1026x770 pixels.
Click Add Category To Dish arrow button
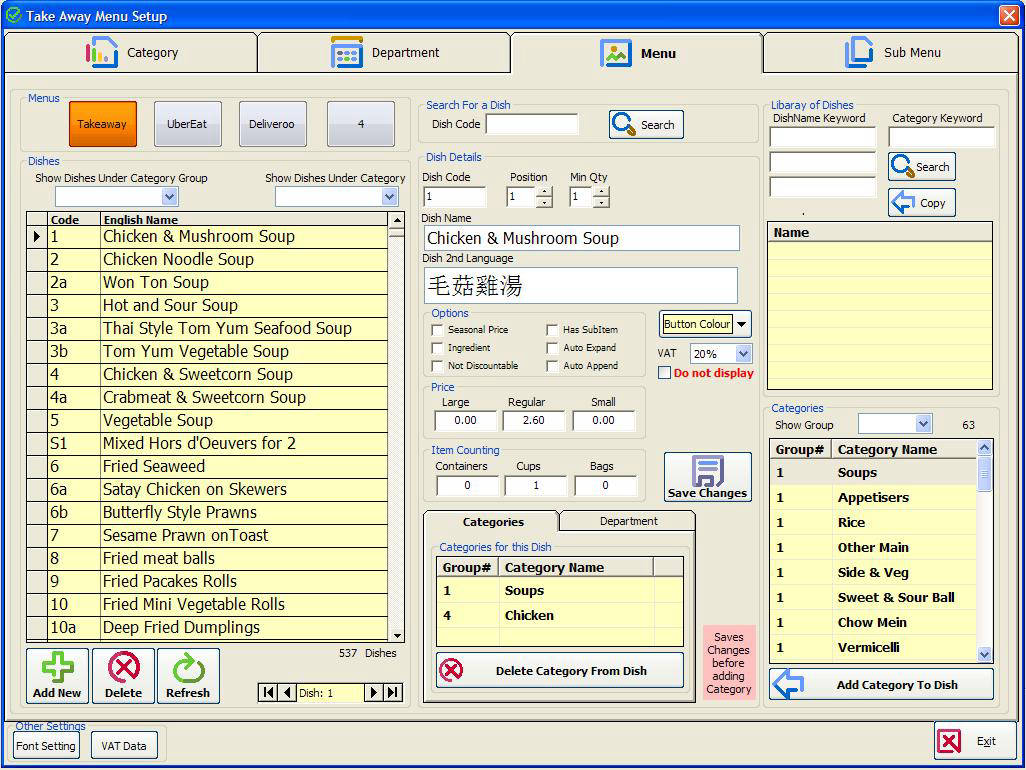pyautogui.click(x=881, y=685)
